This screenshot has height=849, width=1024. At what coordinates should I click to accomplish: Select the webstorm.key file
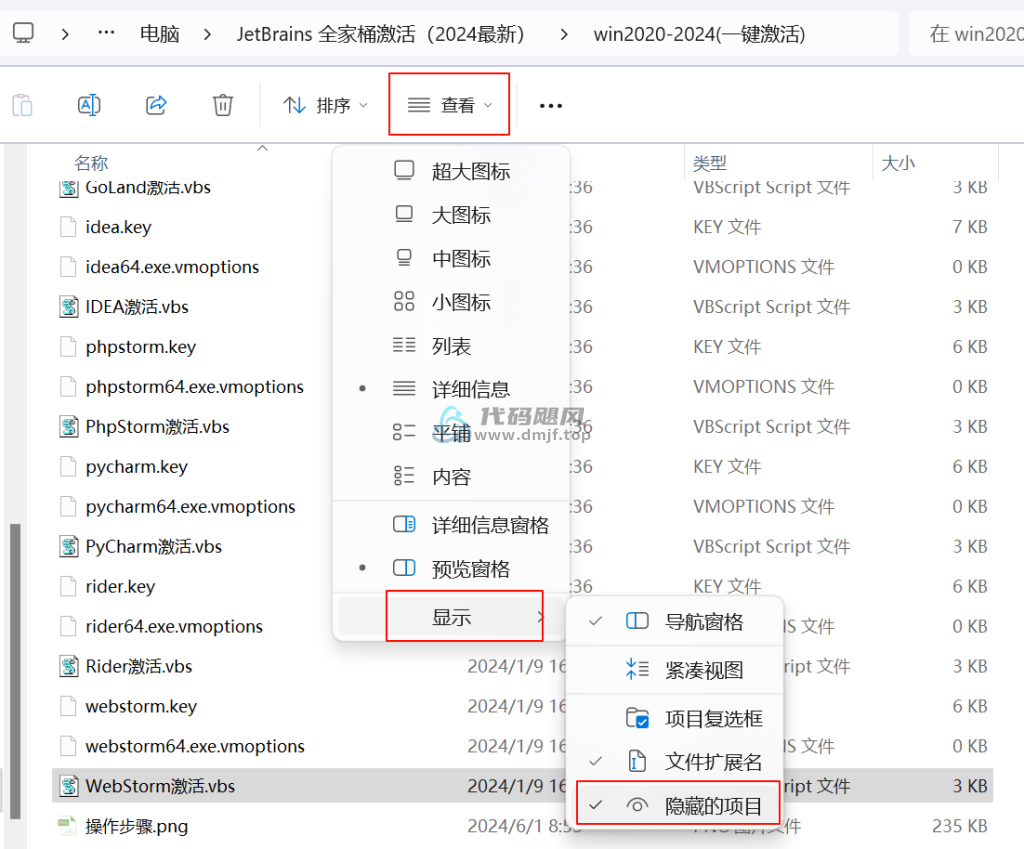(141, 706)
